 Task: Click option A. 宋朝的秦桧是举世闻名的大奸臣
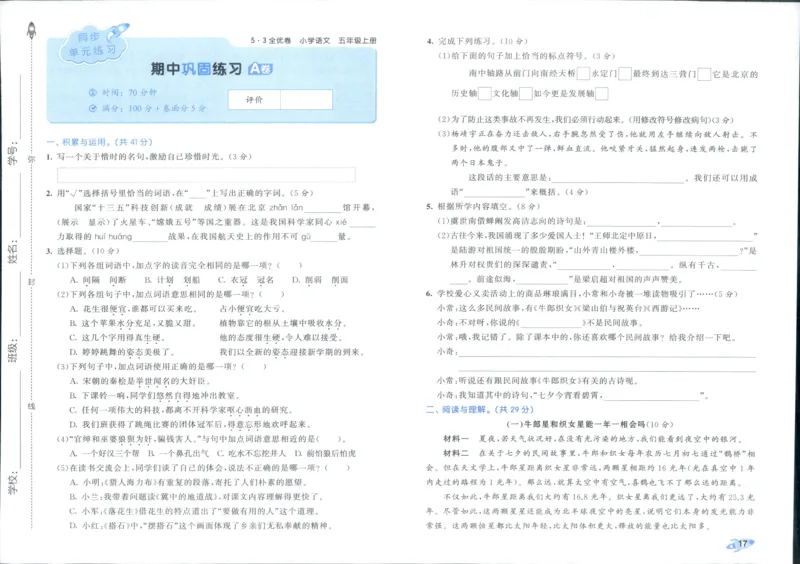coord(140,381)
